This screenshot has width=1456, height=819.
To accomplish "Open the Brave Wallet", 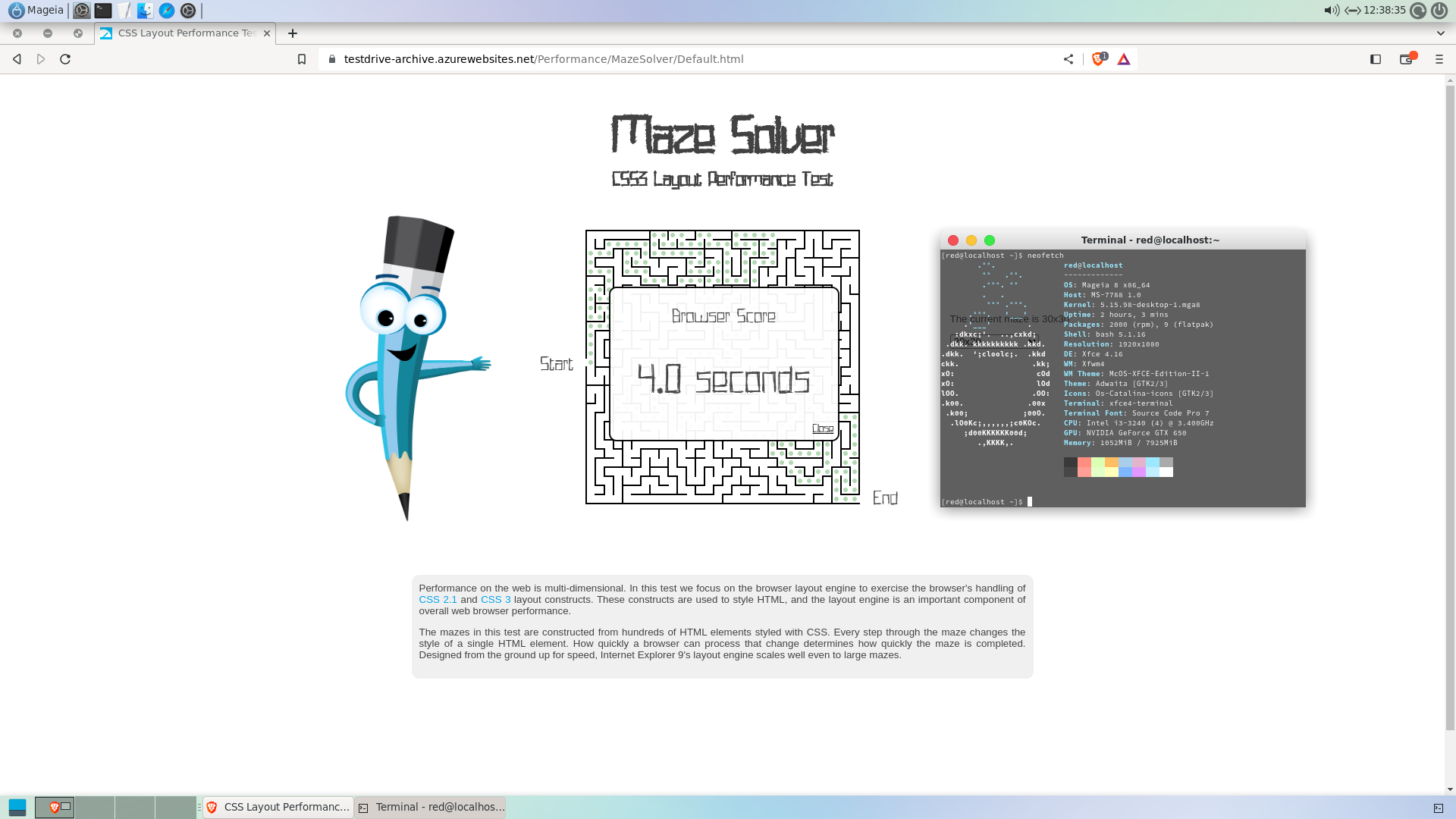I will (x=1407, y=59).
